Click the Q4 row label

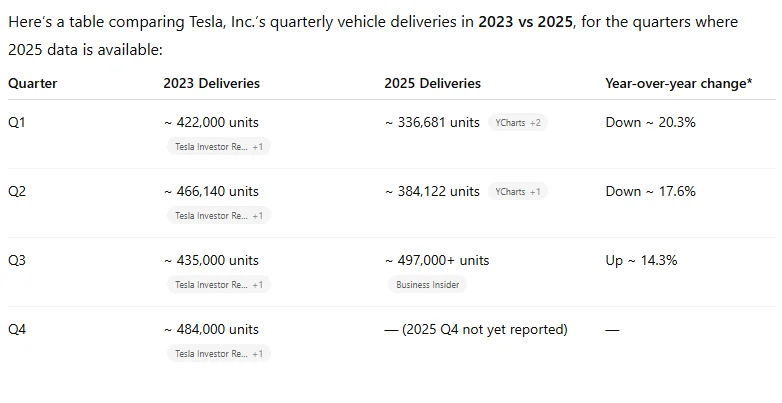click(17, 329)
